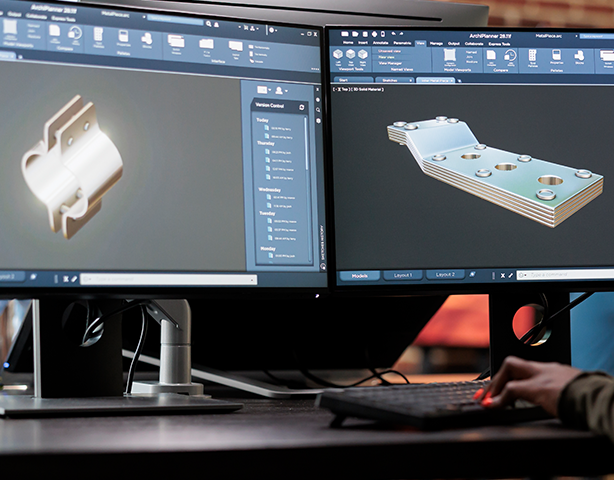This screenshot has width=614, height=480.
Task: Click the ARC History clock icon, left monitor
Action: point(75,33)
